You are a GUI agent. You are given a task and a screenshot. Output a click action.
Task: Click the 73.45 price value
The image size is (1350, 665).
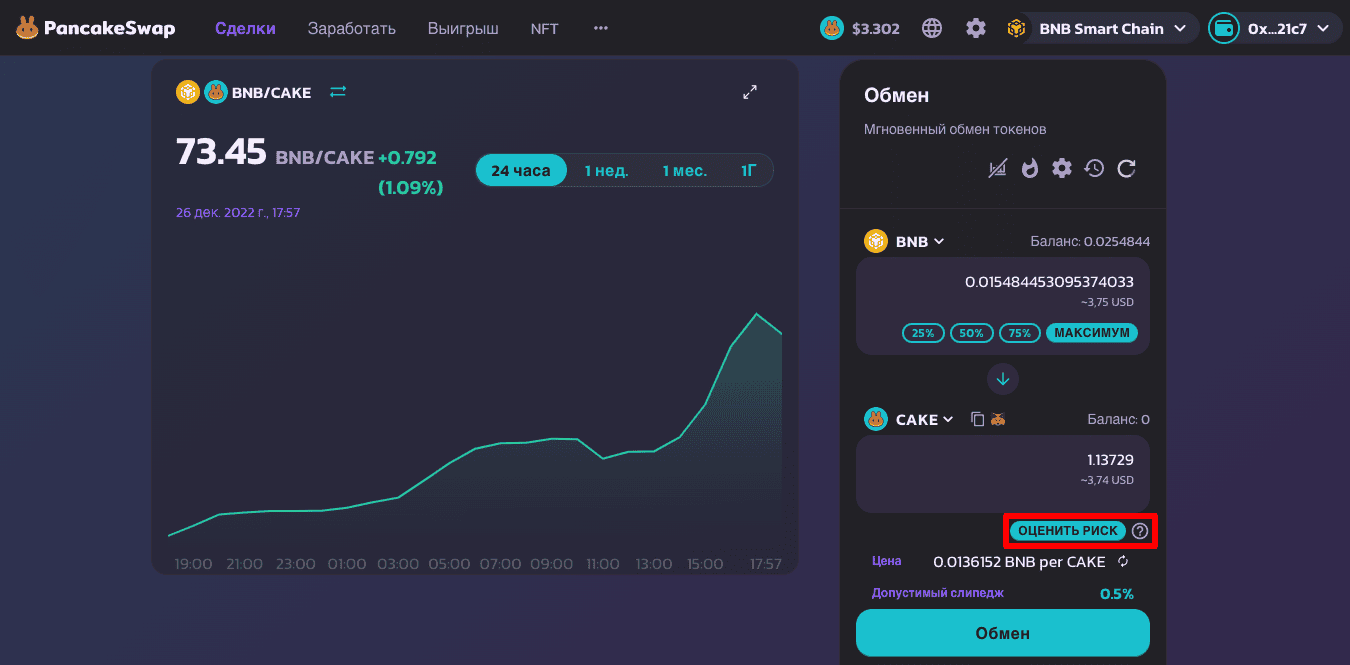221,152
